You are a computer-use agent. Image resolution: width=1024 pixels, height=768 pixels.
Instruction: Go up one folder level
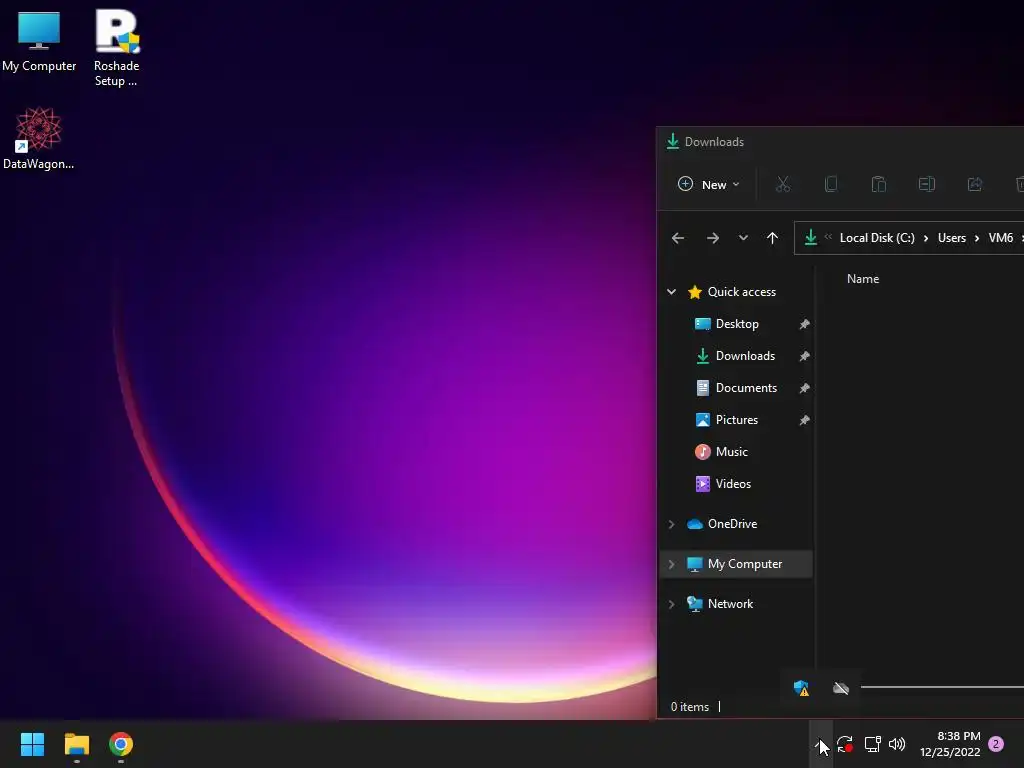pyautogui.click(x=772, y=238)
